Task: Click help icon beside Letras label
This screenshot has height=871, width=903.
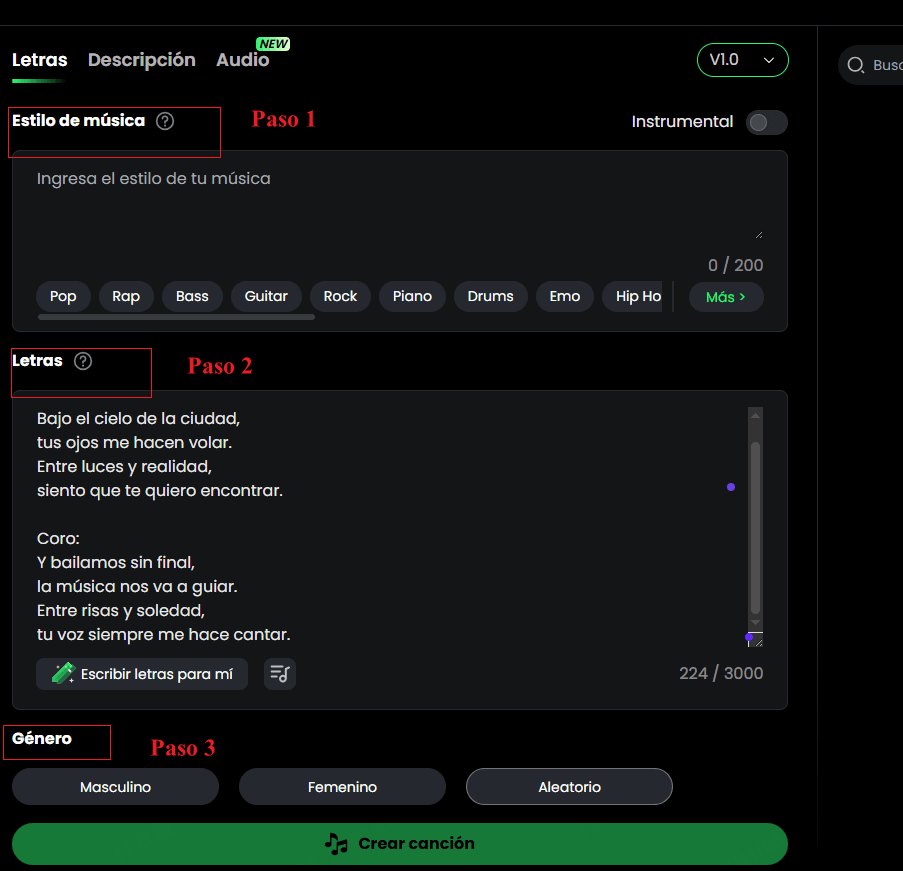Action: [83, 361]
